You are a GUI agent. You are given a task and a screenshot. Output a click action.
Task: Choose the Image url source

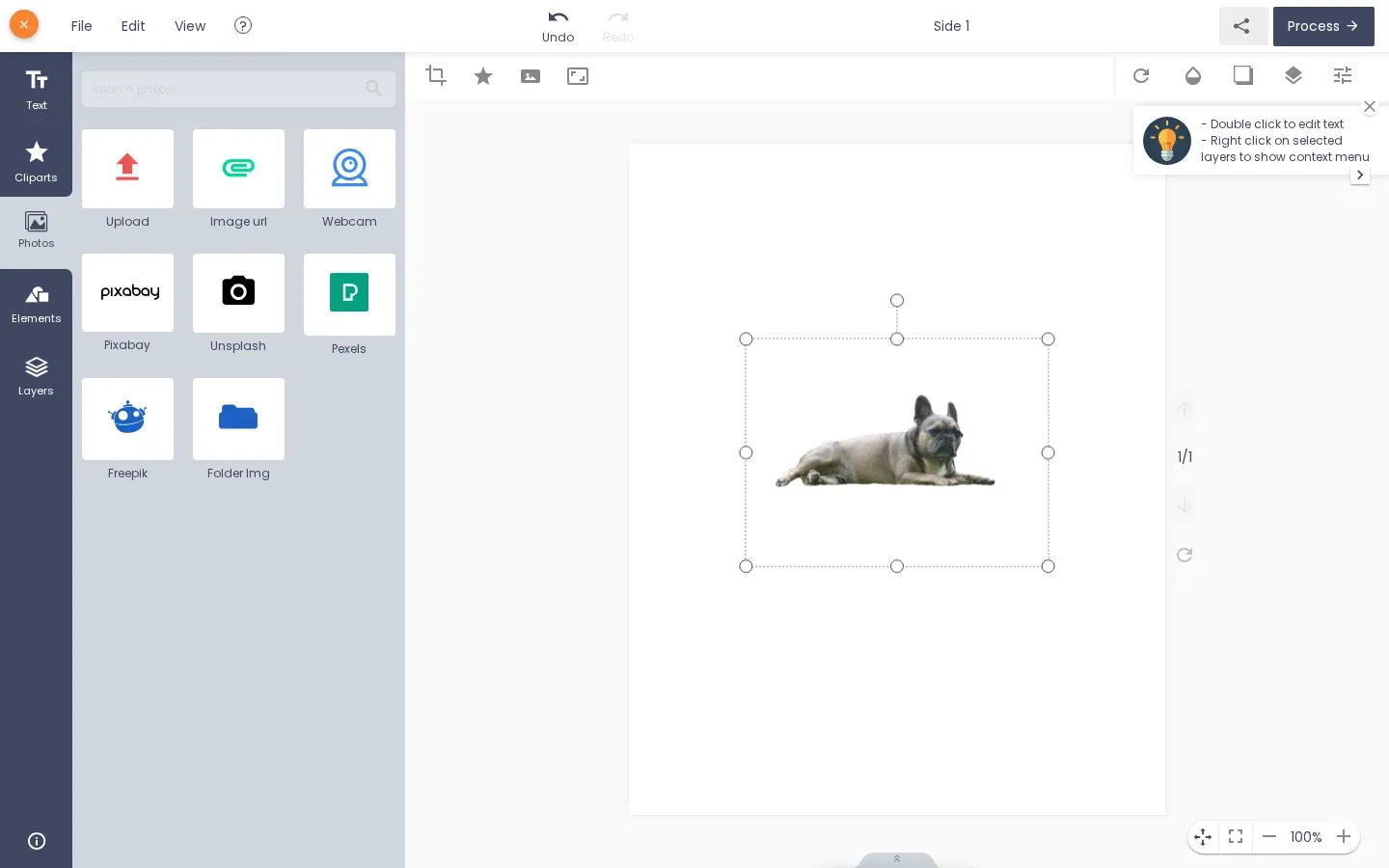tap(238, 169)
